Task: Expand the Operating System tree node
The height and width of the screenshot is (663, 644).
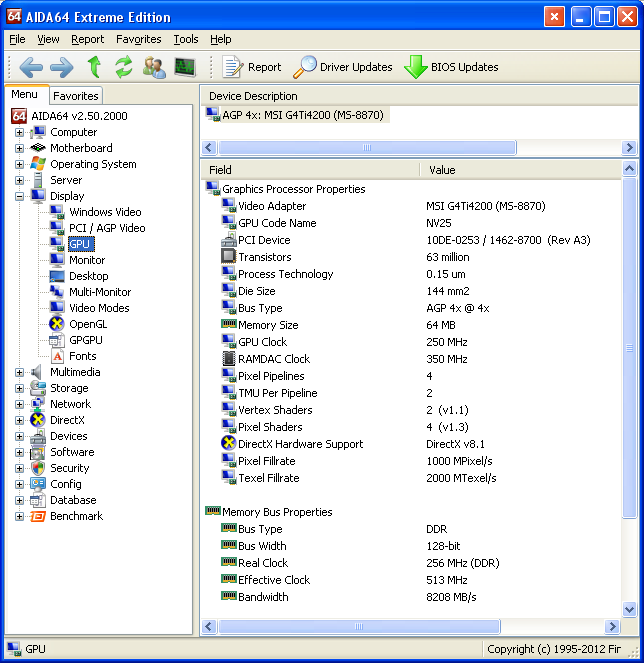Action: coord(19,164)
